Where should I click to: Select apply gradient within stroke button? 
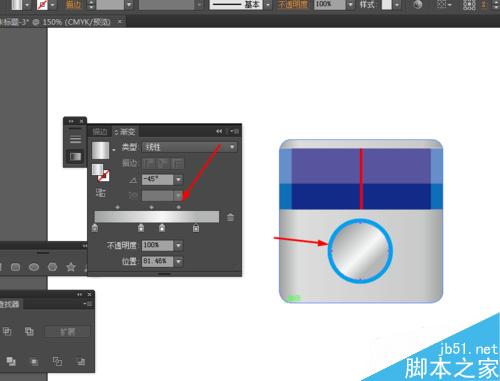tap(149, 163)
